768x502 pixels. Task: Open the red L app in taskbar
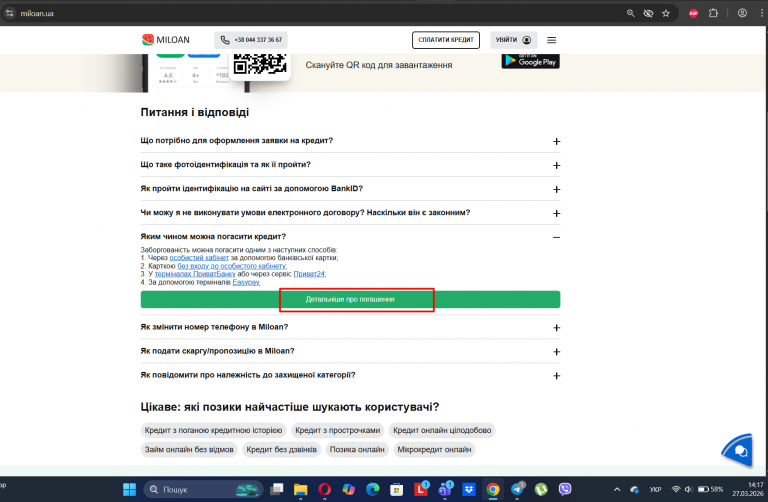click(x=421, y=489)
